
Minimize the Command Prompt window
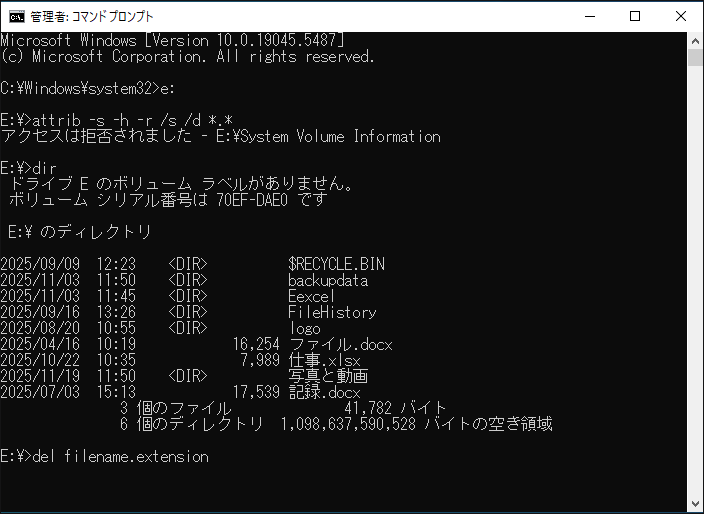coord(590,17)
